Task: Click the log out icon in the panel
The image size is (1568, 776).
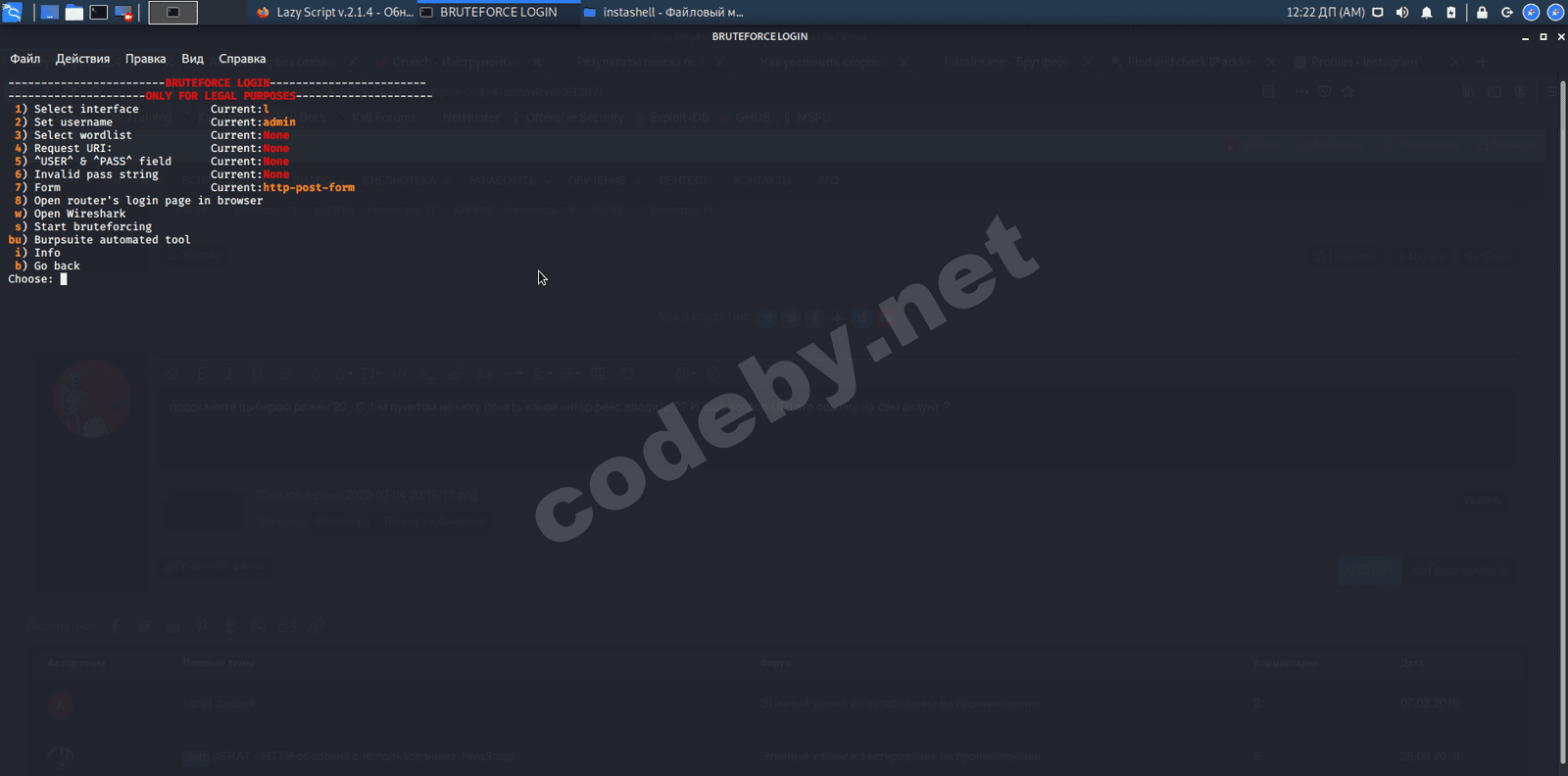Action: click(1507, 13)
